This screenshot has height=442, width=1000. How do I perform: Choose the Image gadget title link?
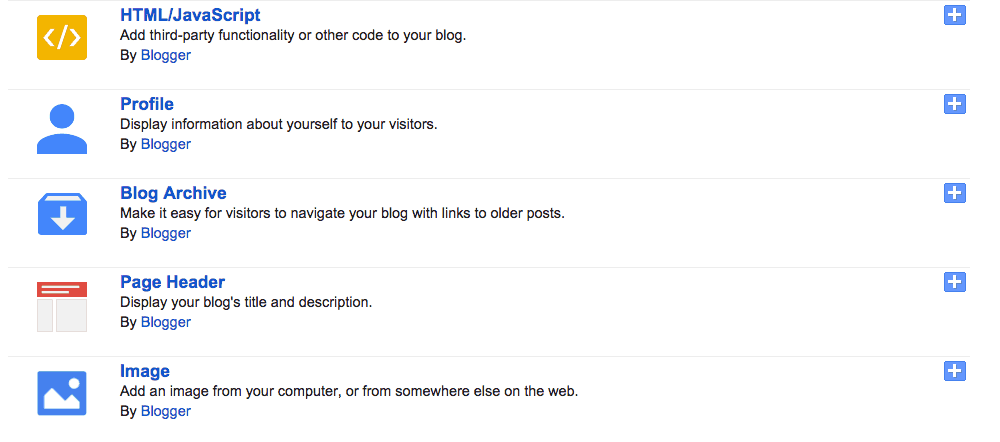(145, 371)
